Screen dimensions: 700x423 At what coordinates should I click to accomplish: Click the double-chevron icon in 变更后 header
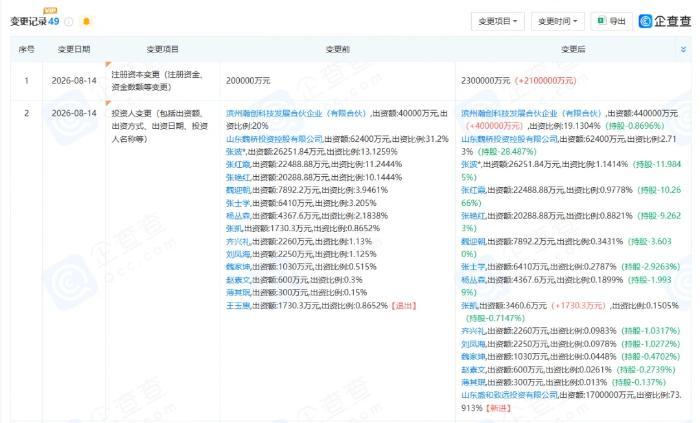(683, 49)
